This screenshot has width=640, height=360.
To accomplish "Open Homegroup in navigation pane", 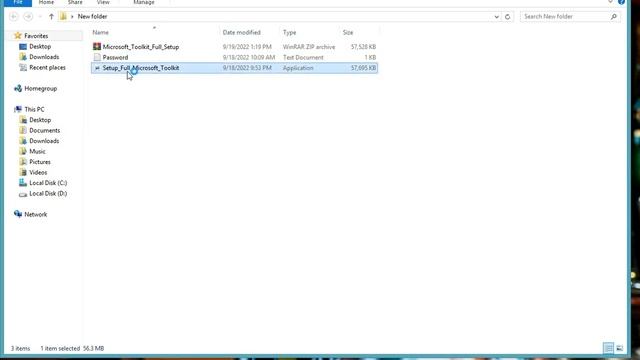I will 40,89.
